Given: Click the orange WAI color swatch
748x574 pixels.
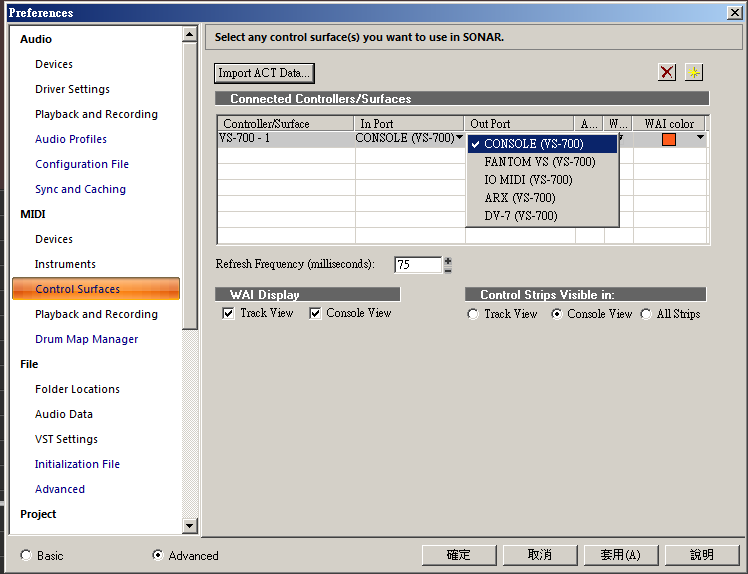Looking at the screenshot, I should pyautogui.click(x=669, y=139).
